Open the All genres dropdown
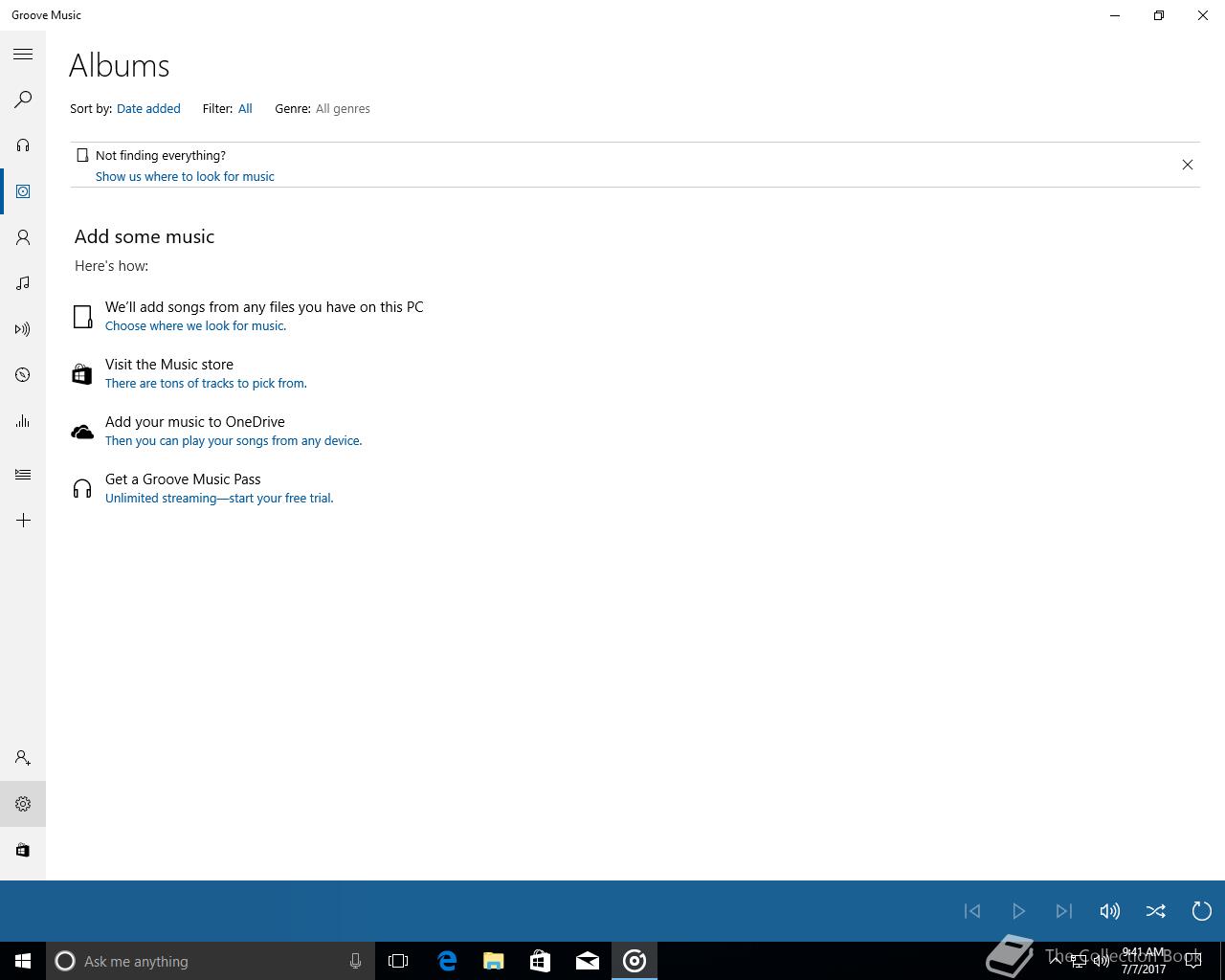 pyautogui.click(x=343, y=109)
